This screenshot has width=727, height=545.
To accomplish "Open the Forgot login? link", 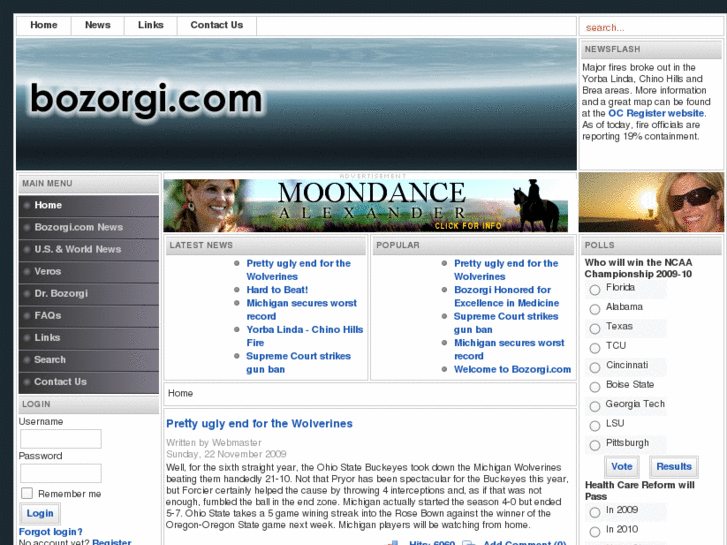I will [x=51, y=532].
